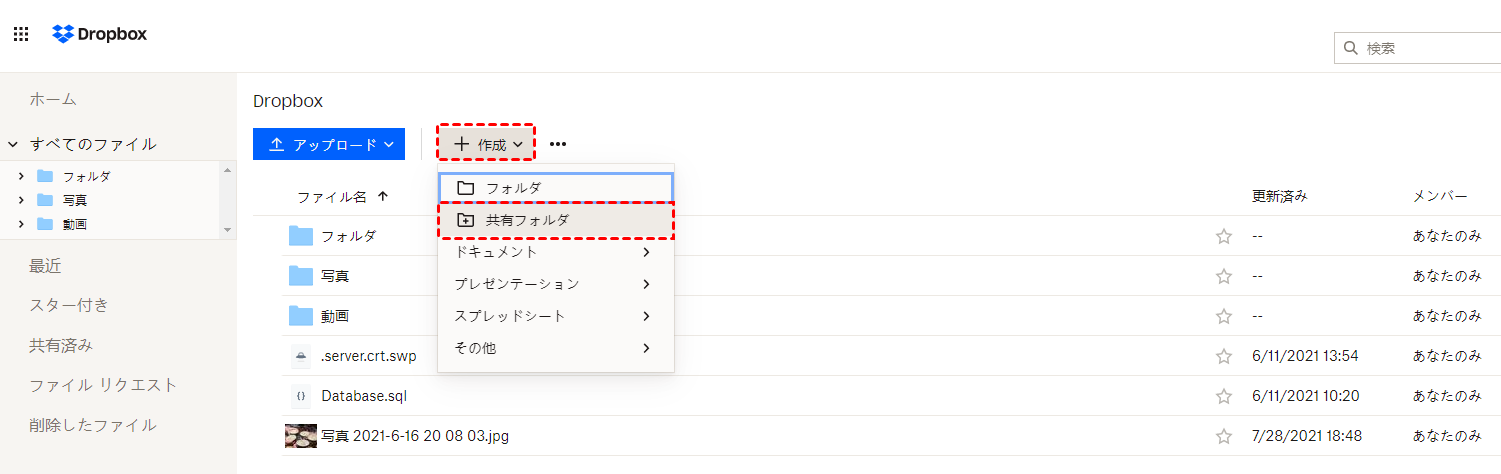Expand the 動画 sidebar tree node

21,224
